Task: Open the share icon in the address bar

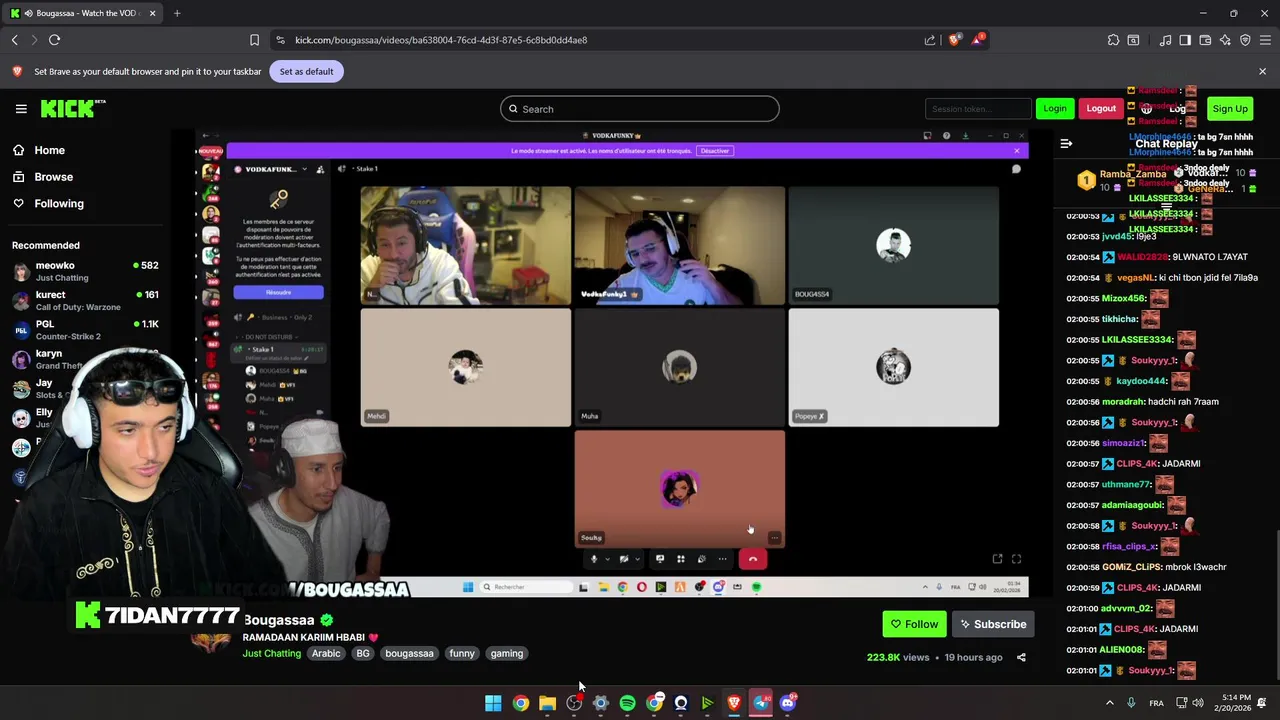Action: (x=930, y=40)
